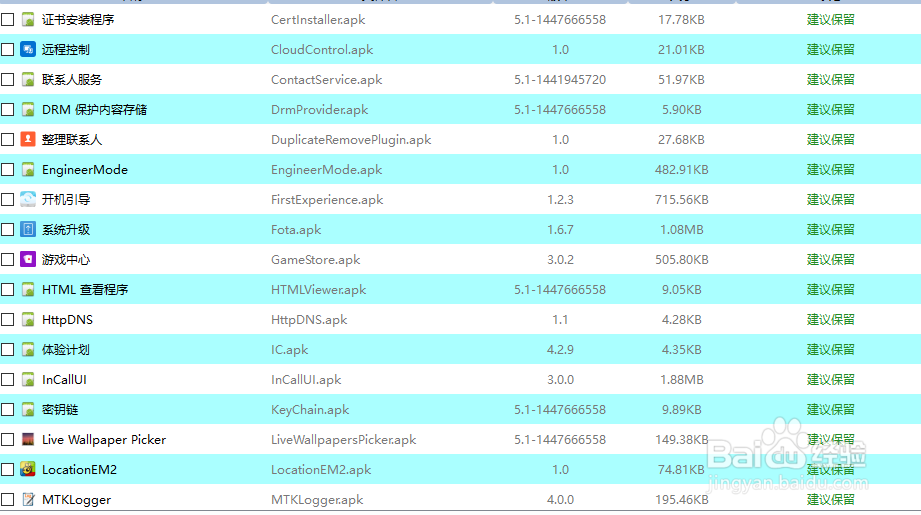Viewport: 921px width, 515px height.
Task: Tick the 体验计划 checkbox
Action: point(8,349)
